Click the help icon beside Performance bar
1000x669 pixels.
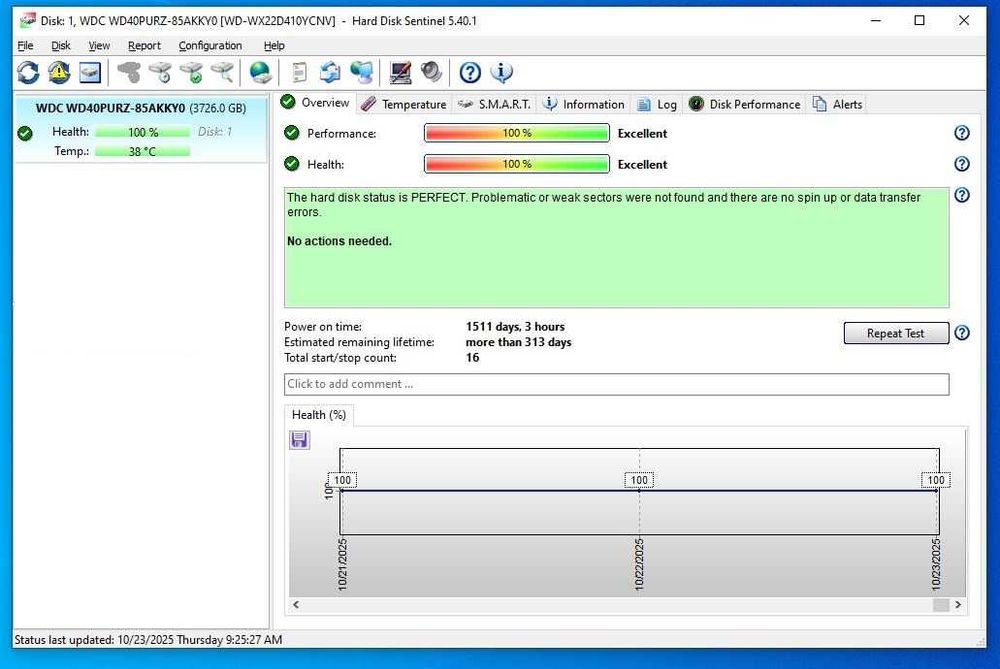pyautogui.click(x=962, y=133)
